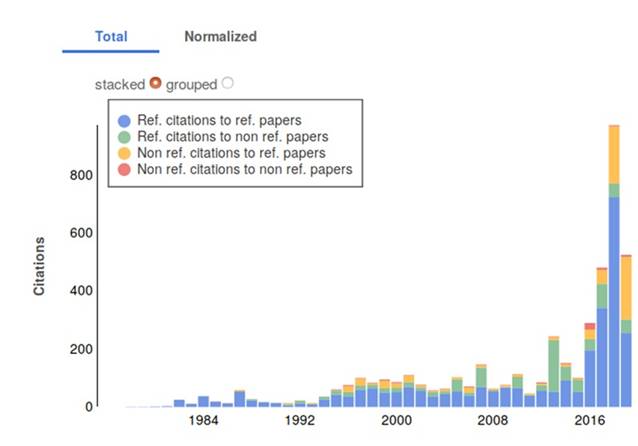Click blue legend dot for ref. papers
638x446 pixels.
[x=124, y=120]
